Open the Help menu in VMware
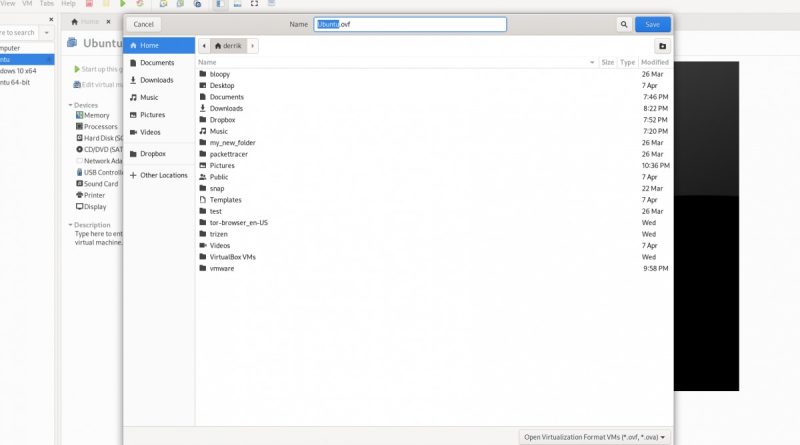The image size is (800, 445). pyautogui.click(x=68, y=4)
